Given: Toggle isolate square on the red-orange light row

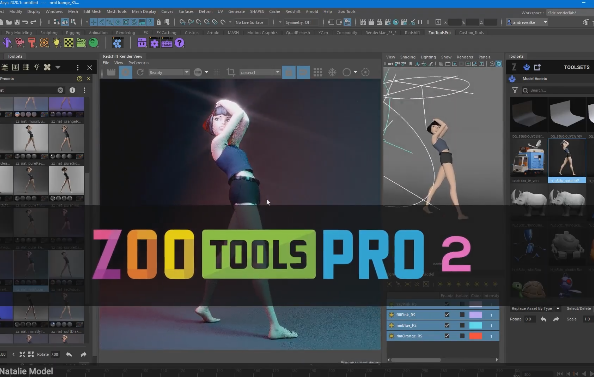Looking at the screenshot, I should 462,336.
